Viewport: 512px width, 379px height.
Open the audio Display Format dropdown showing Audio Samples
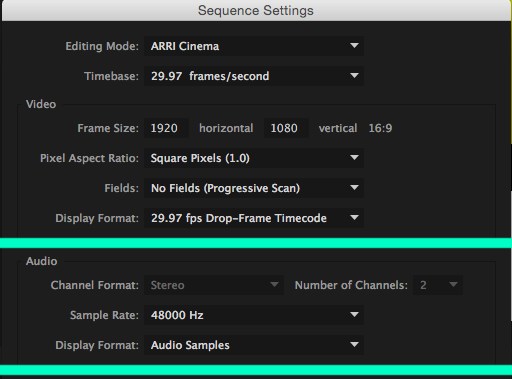tap(254, 345)
